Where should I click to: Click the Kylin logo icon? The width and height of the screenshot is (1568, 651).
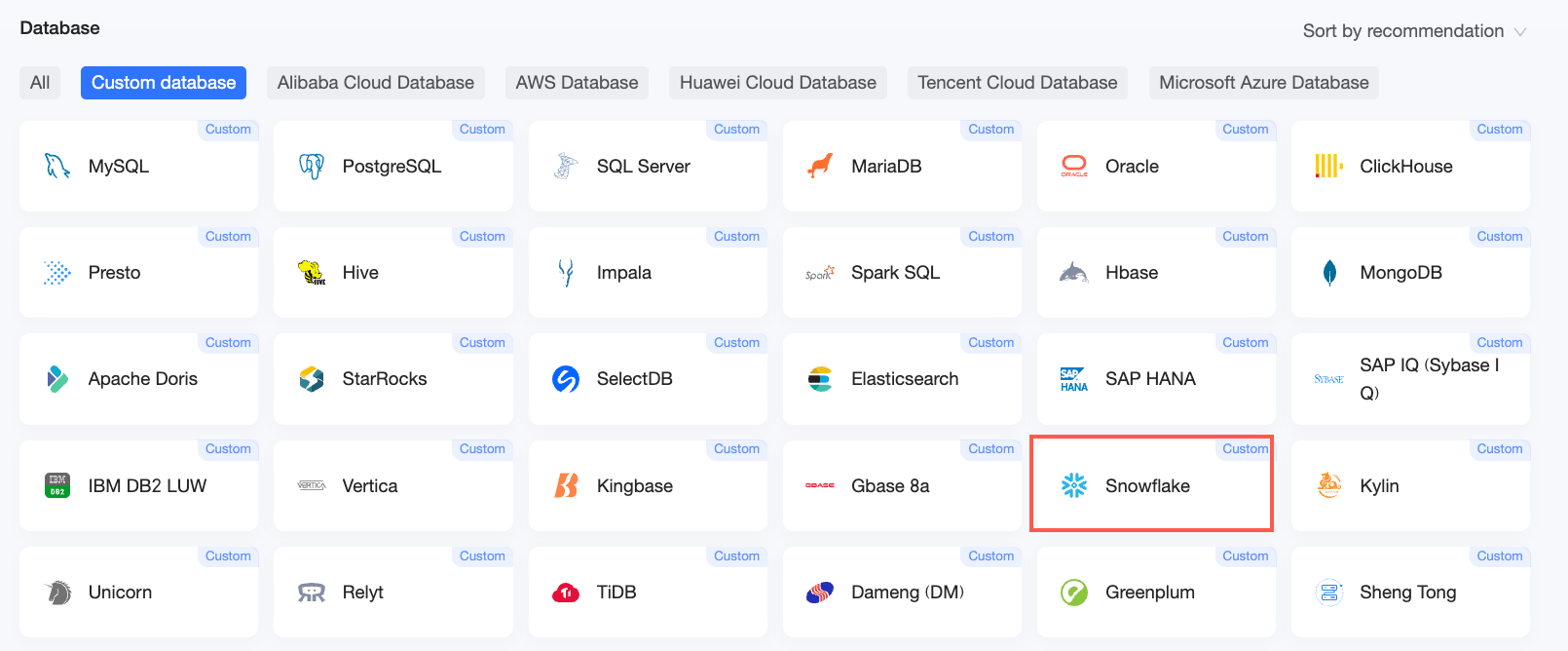click(x=1329, y=485)
